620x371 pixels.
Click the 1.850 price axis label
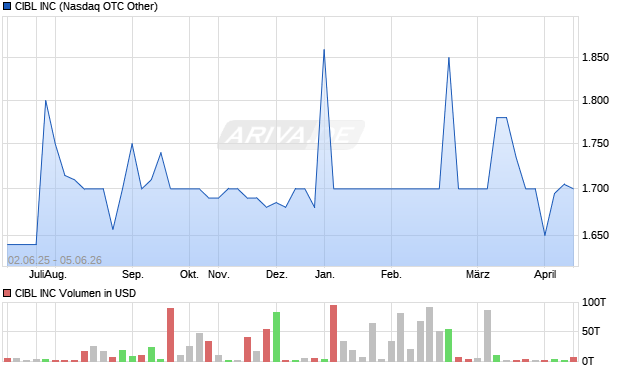(595, 58)
